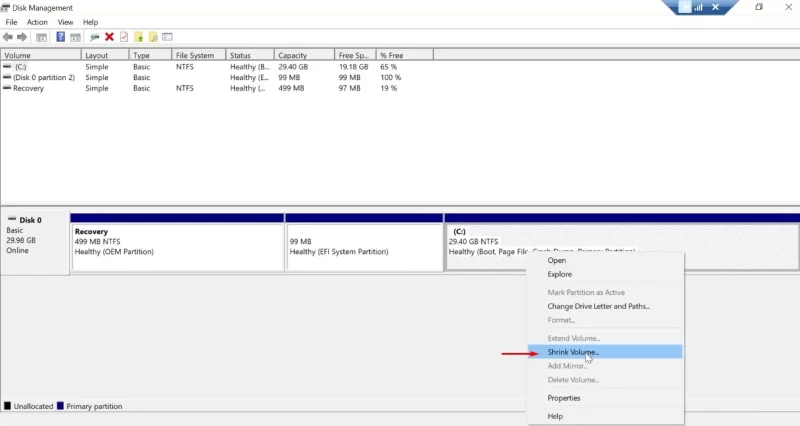Click the pin icon on the remote session bar
Viewport: 800px width, 426px height.
click(x=686, y=7)
